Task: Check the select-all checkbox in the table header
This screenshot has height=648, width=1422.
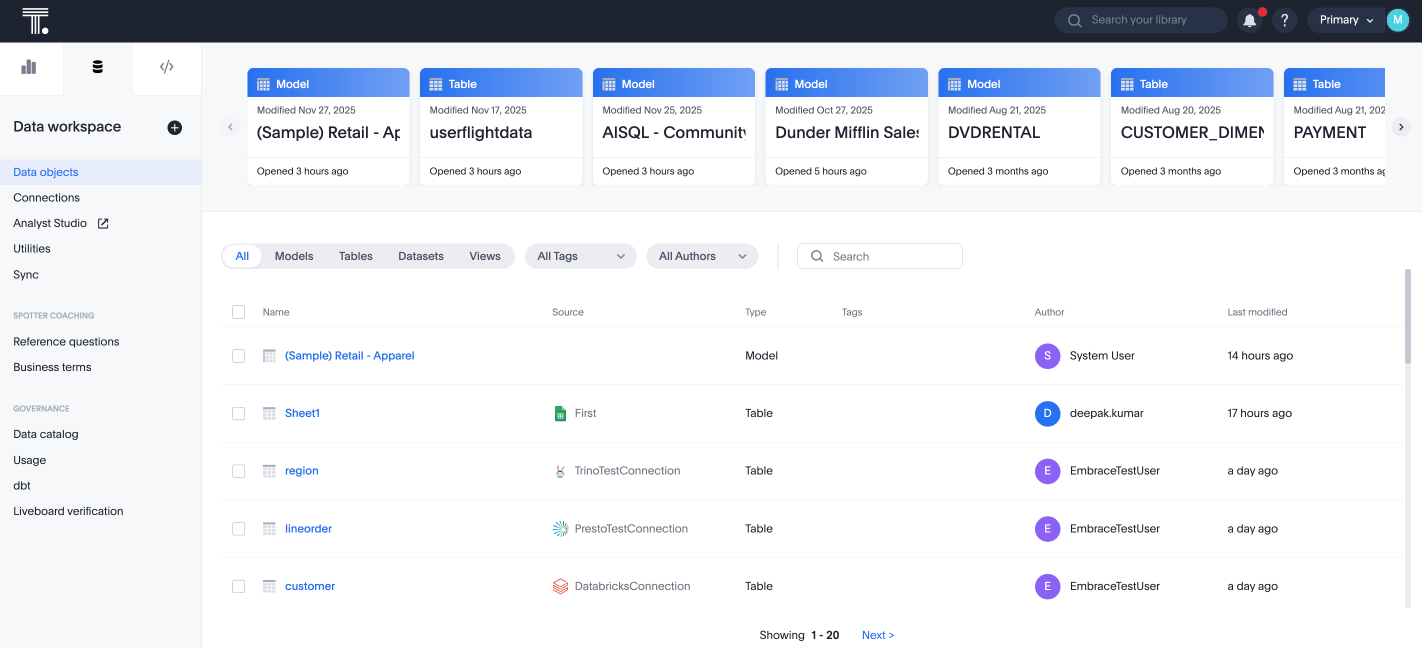Action: [x=238, y=311]
